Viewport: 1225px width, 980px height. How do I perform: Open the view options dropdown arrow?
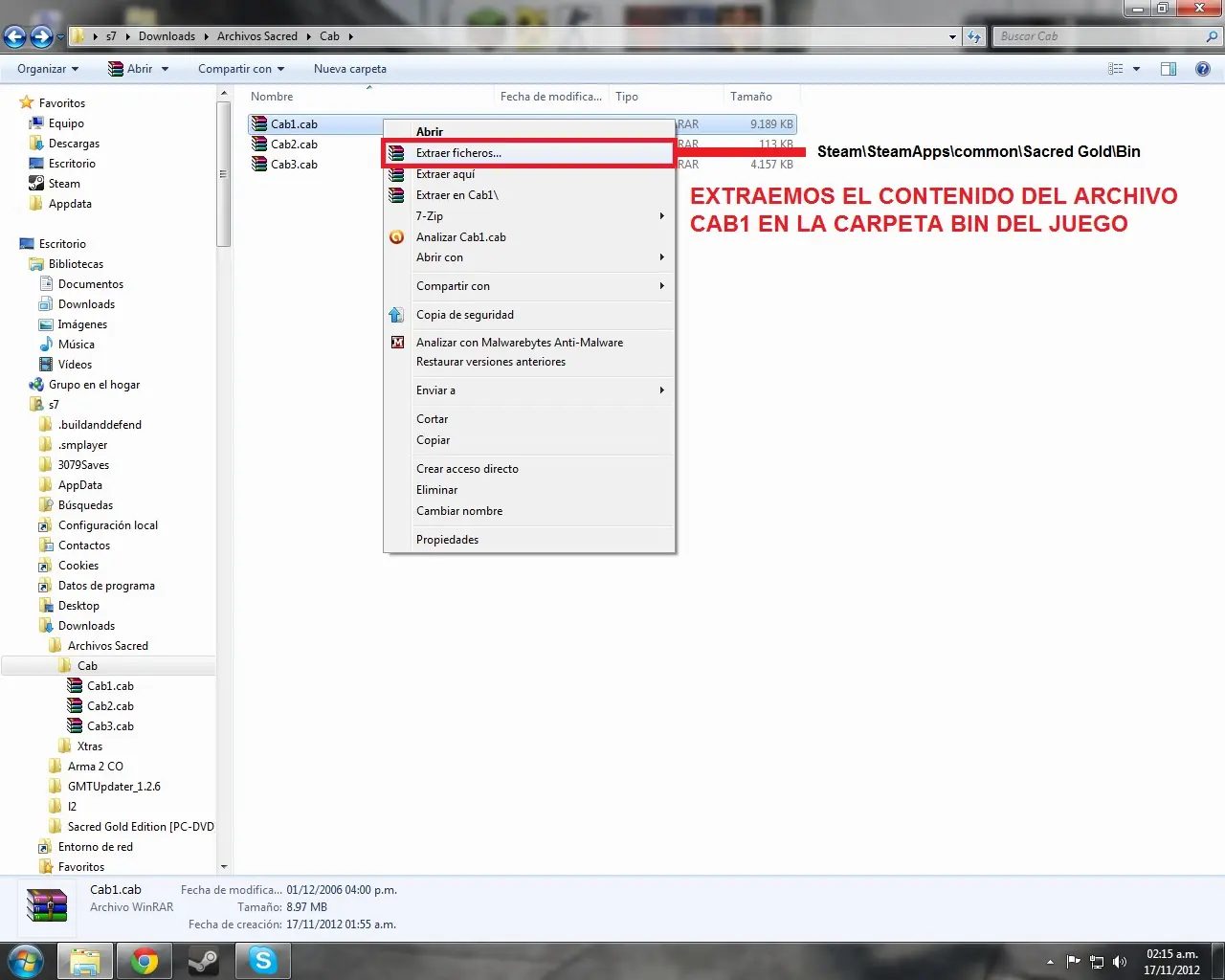[1137, 69]
